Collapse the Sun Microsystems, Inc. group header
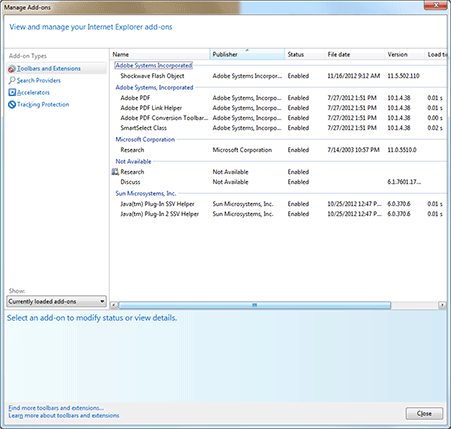Viewport: 451px width, 429px height. [146, 193]
